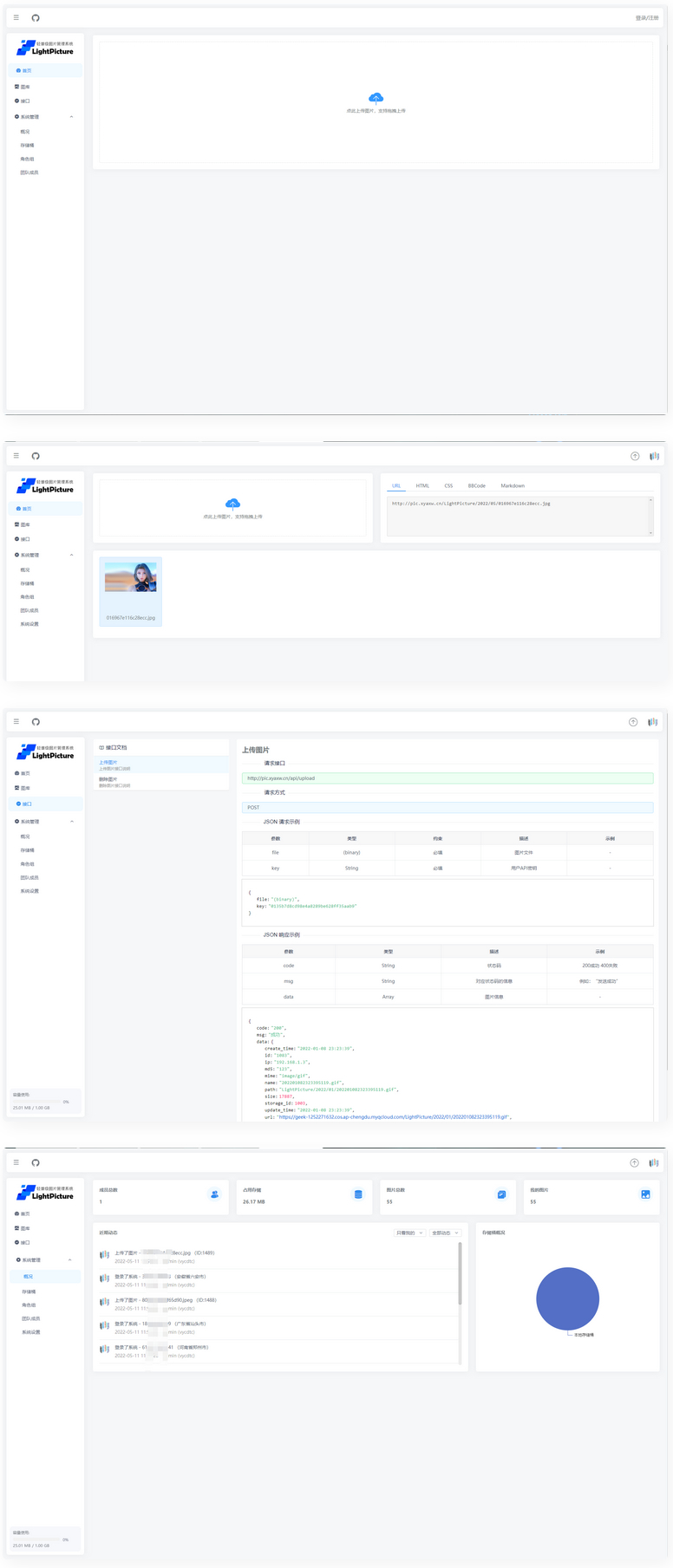
Task: Click avatar icon beside ID:1489 upload entry
Action: coord(104,1255)
